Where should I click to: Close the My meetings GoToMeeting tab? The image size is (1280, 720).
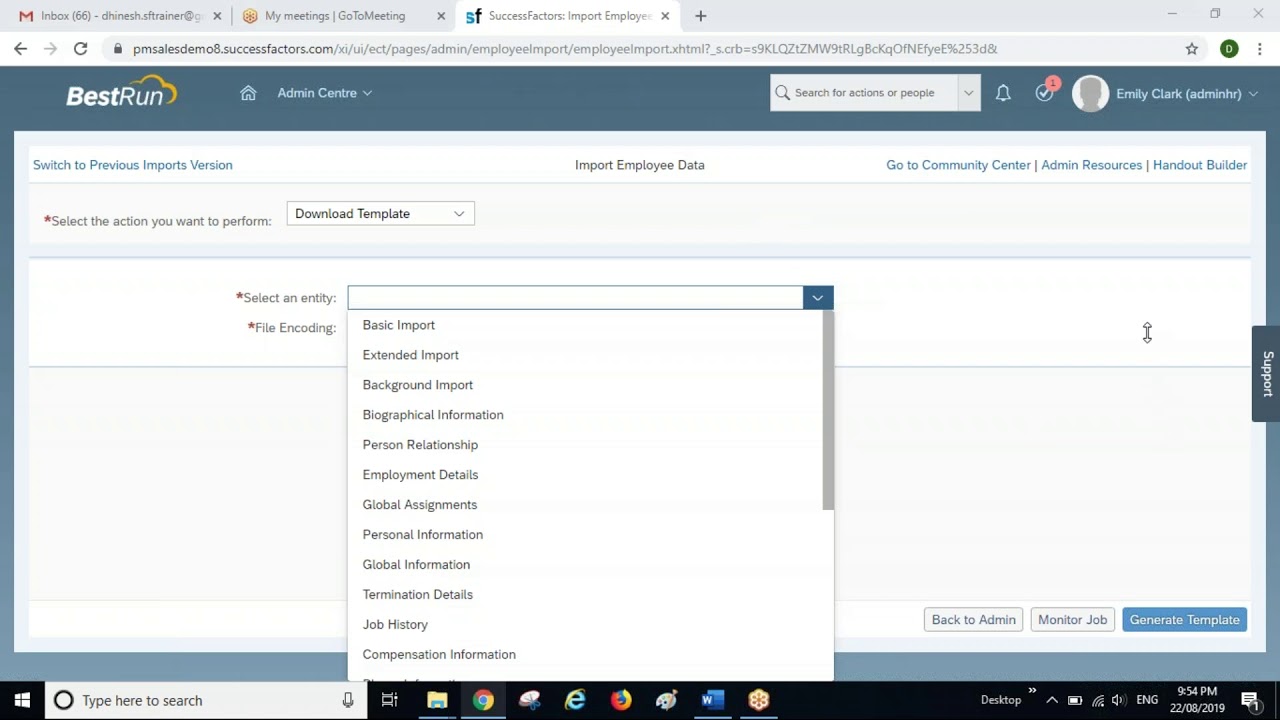coord(441,16)
